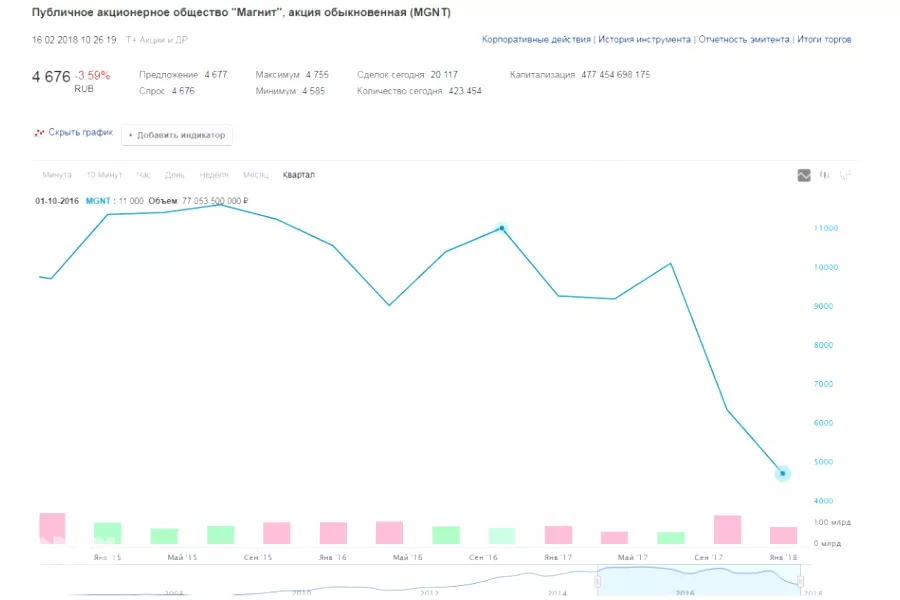
Task: Open История инструмента link
Action: point(645,40)
